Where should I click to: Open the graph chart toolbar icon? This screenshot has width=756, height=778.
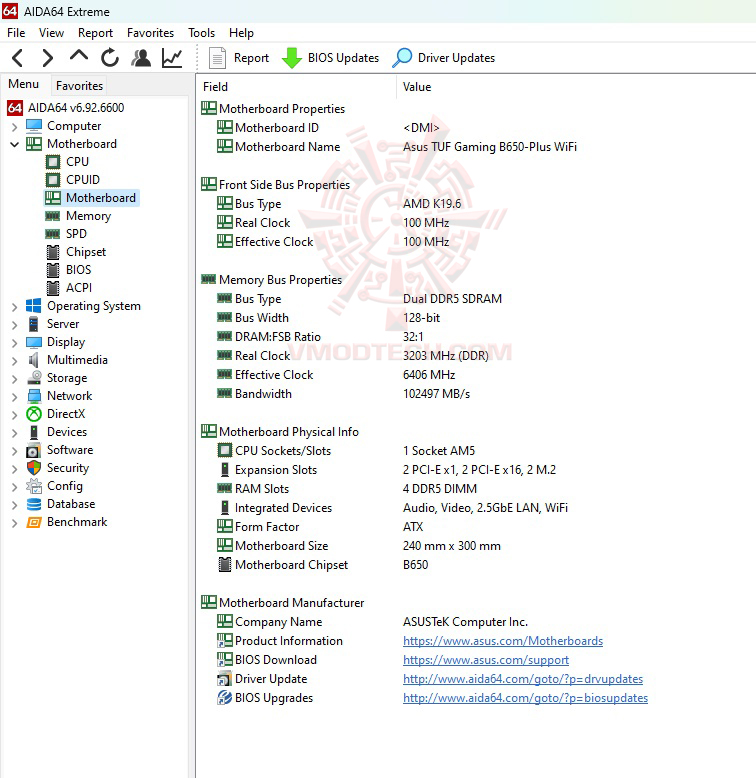(x=172, y=58)
